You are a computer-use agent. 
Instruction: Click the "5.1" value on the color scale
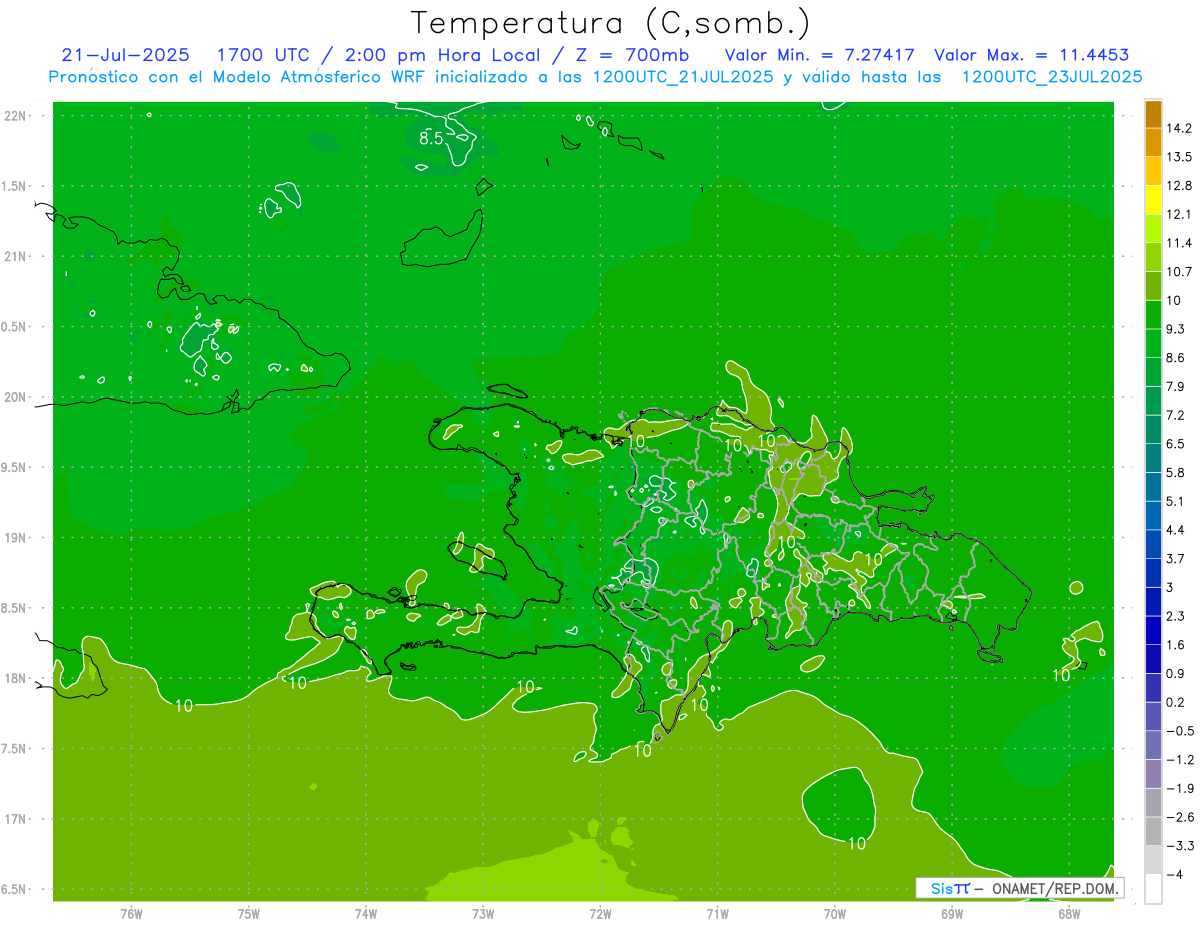[x=1175, y=501]
